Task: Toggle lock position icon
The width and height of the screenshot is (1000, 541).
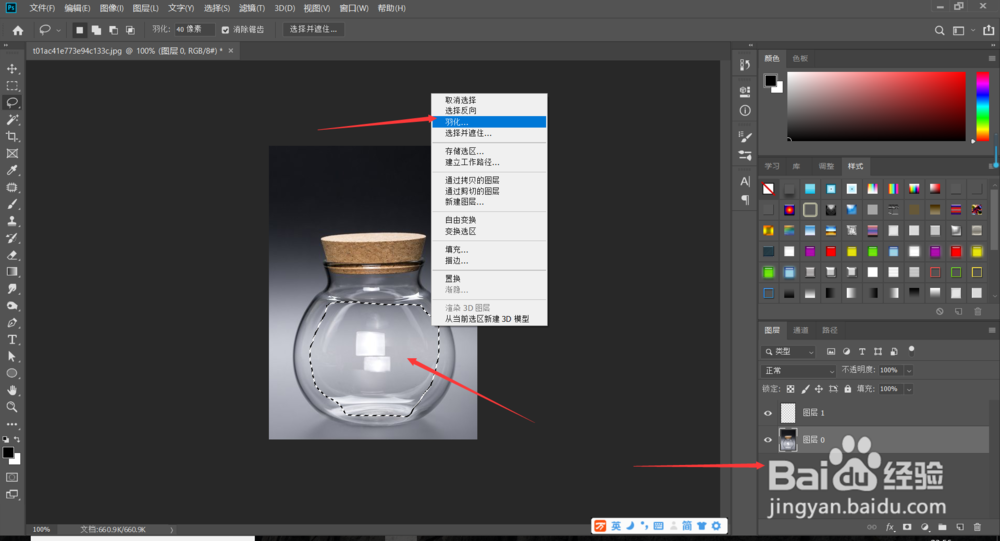Action: [819, 389]
